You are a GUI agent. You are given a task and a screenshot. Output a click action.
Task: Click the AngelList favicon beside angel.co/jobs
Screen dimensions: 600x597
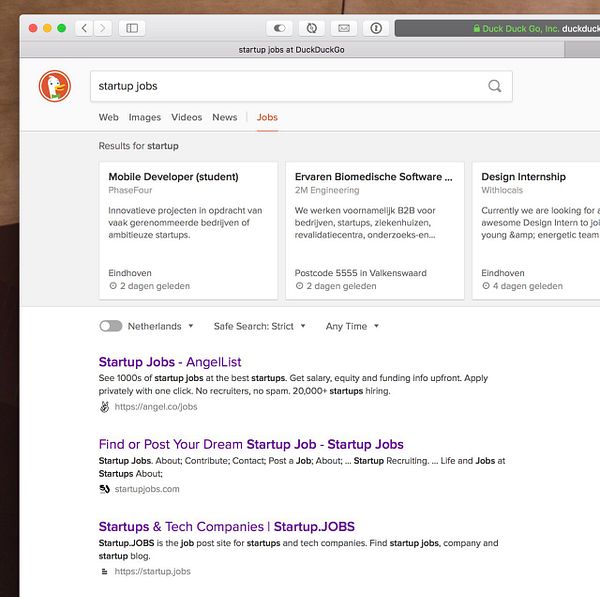point(104,407)
